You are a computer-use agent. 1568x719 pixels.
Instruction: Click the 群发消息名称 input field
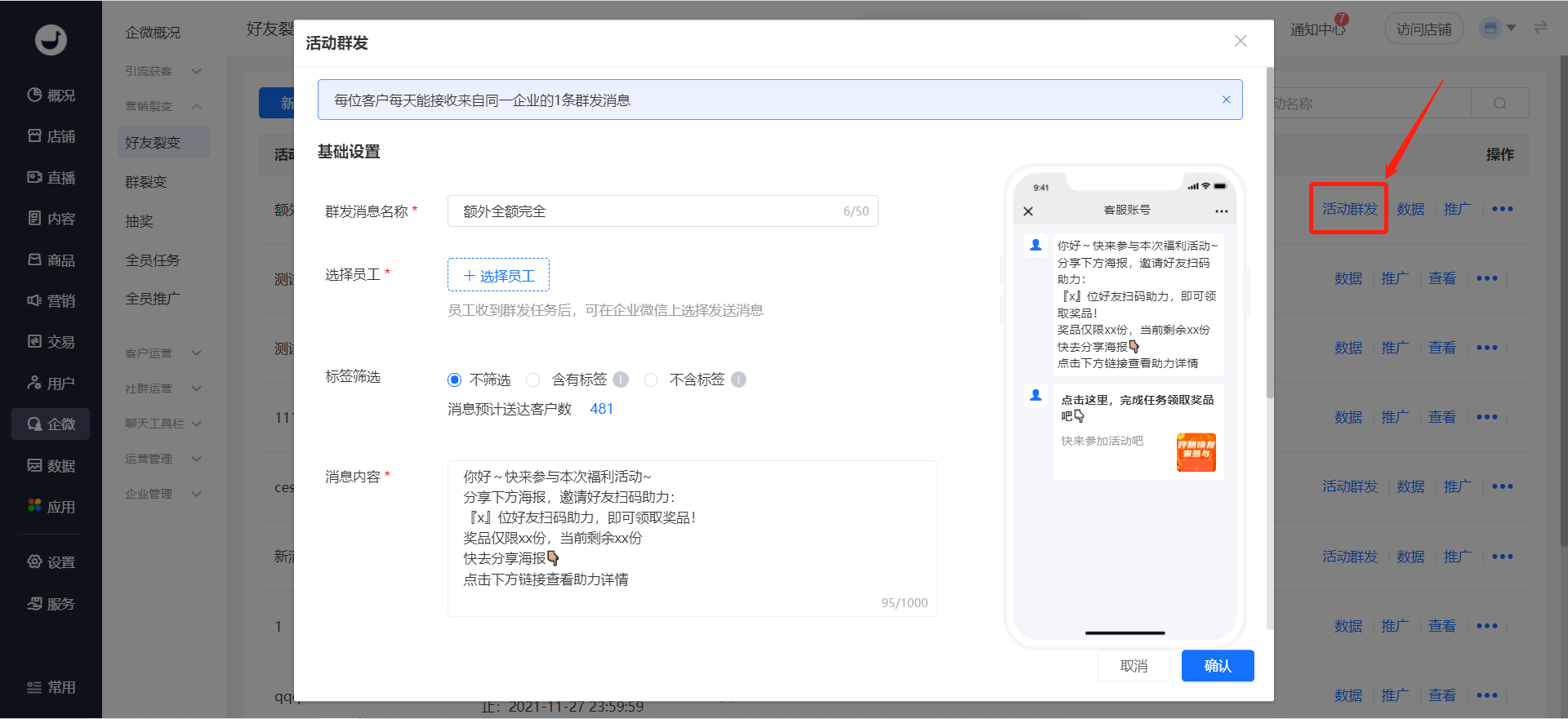point(662,211)
